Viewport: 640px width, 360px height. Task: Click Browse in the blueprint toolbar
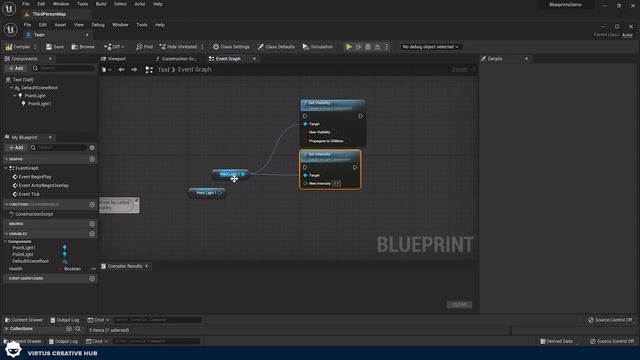pyautogui.click(x=83, y=47)
